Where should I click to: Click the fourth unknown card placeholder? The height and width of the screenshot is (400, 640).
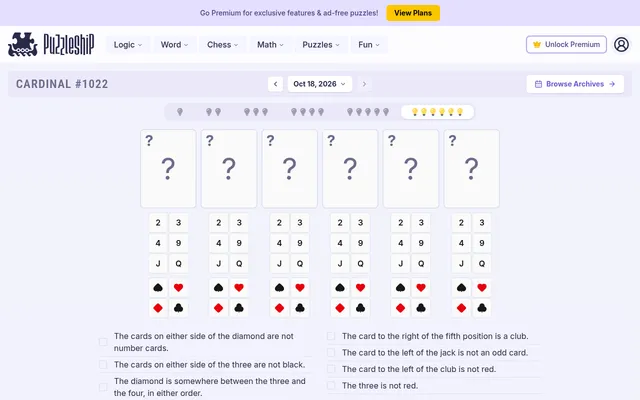(x=350, y=169)
